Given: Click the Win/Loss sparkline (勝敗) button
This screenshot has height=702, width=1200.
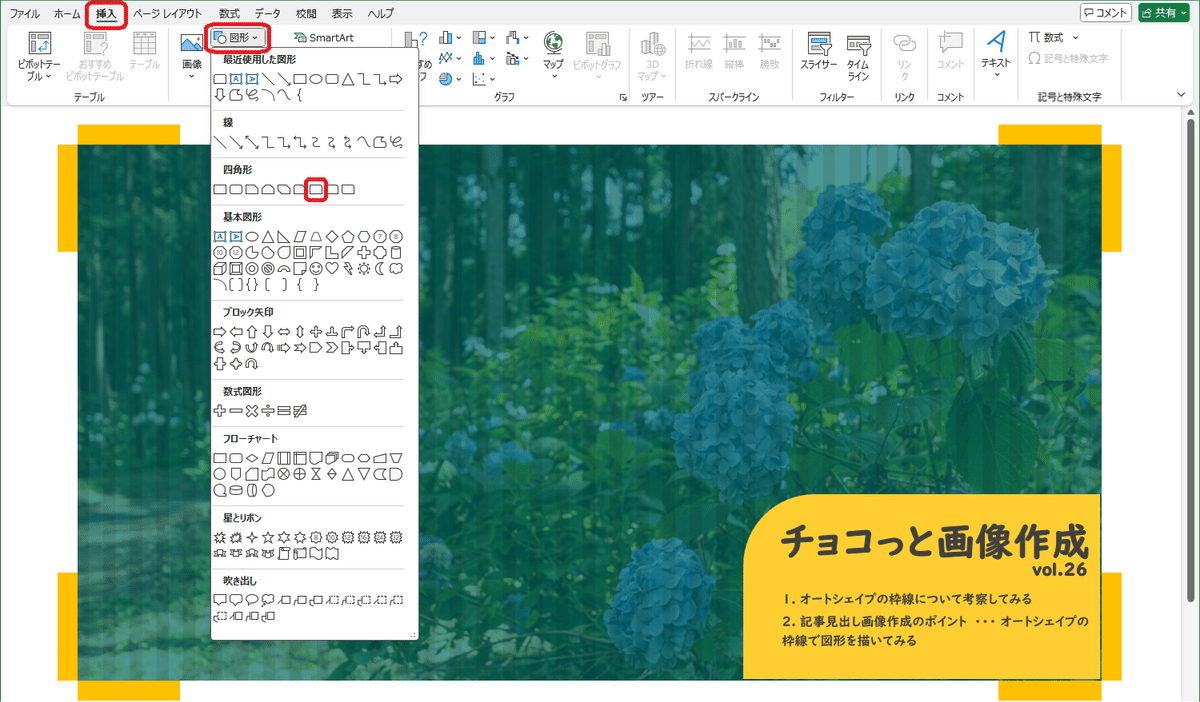Looking at the screenshot, I should click(x=769, y=52).
